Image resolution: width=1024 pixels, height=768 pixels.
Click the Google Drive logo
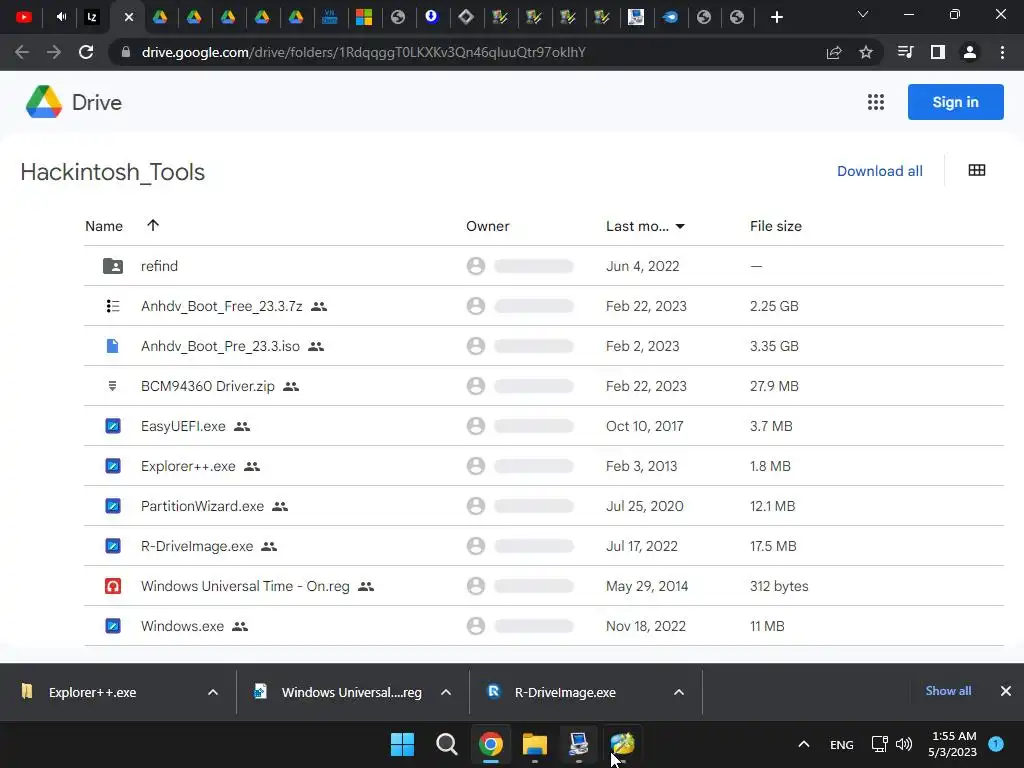coord(44,102)
